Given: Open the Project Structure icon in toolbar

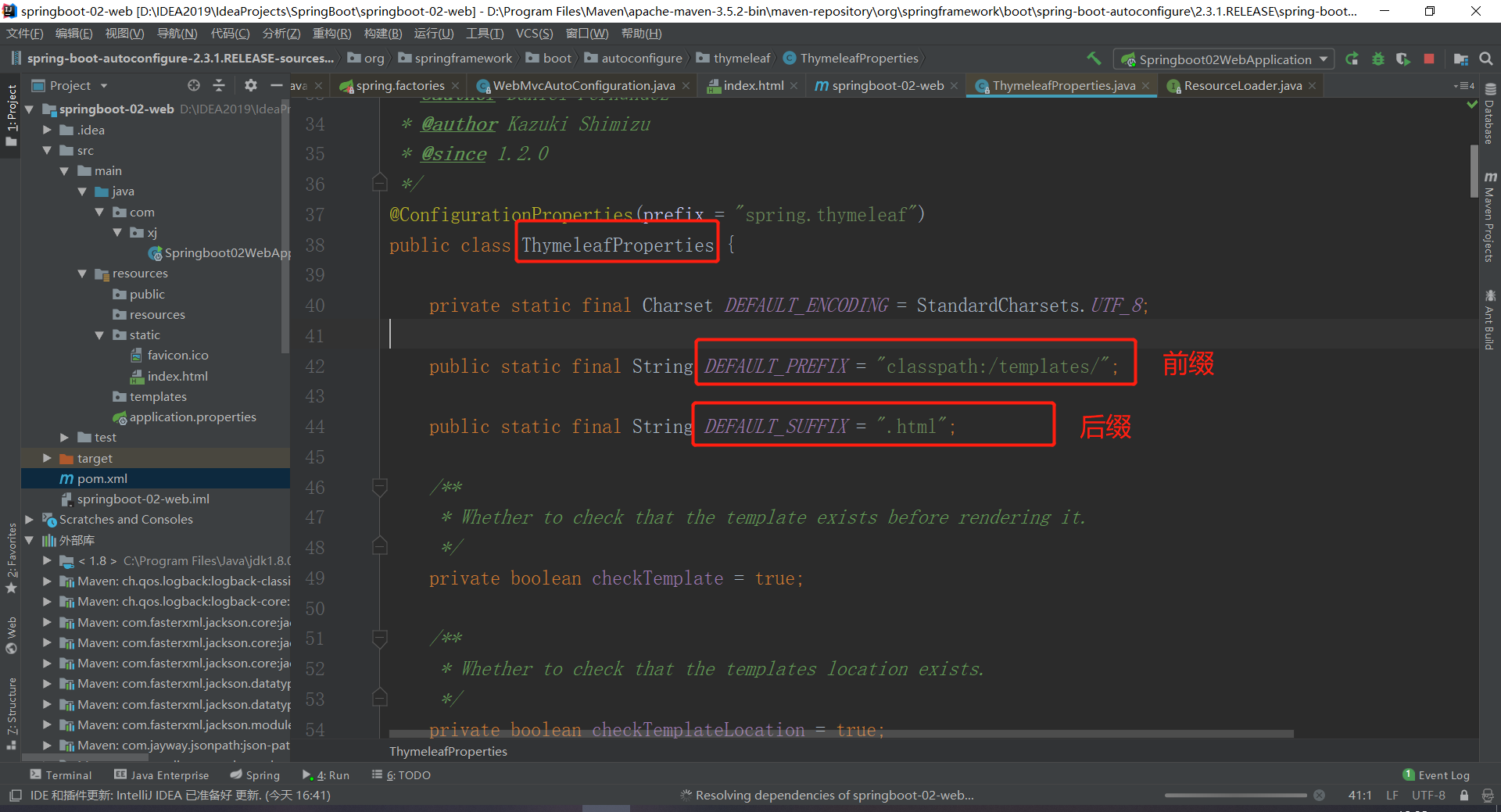Looking at the screenshot, I should coord(1460,59).
